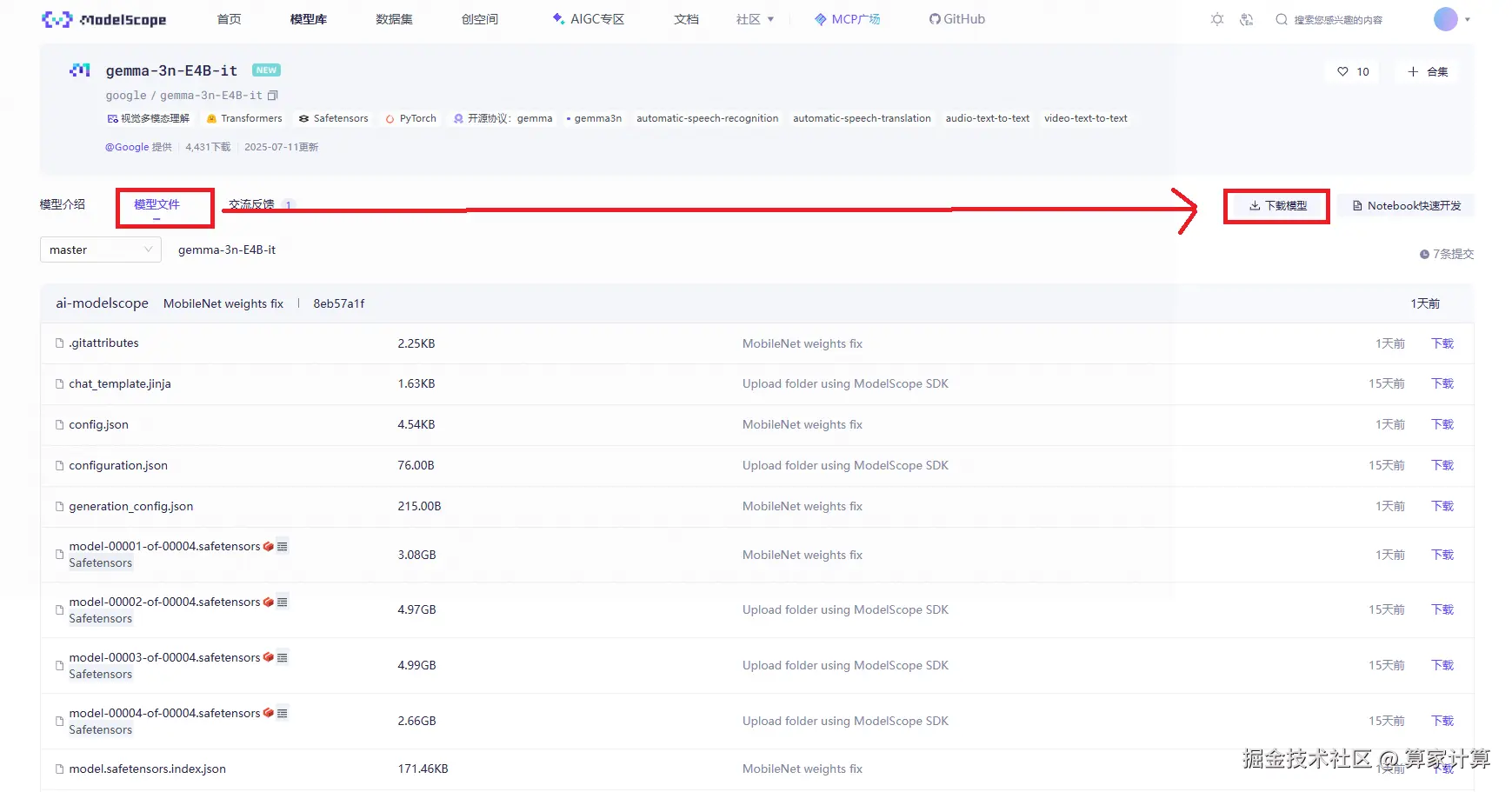Download generation_config.json

(1442, 506)
